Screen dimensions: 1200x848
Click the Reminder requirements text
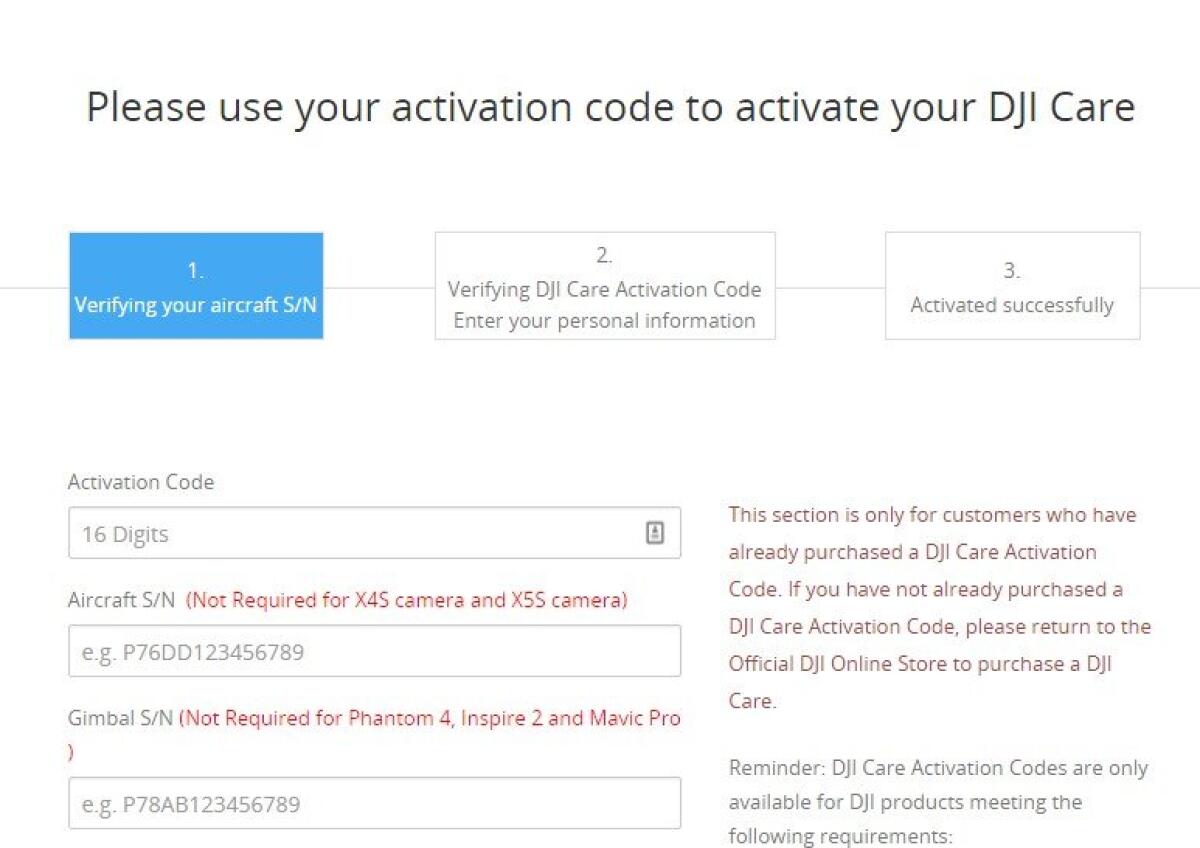[x=938, y=801]
